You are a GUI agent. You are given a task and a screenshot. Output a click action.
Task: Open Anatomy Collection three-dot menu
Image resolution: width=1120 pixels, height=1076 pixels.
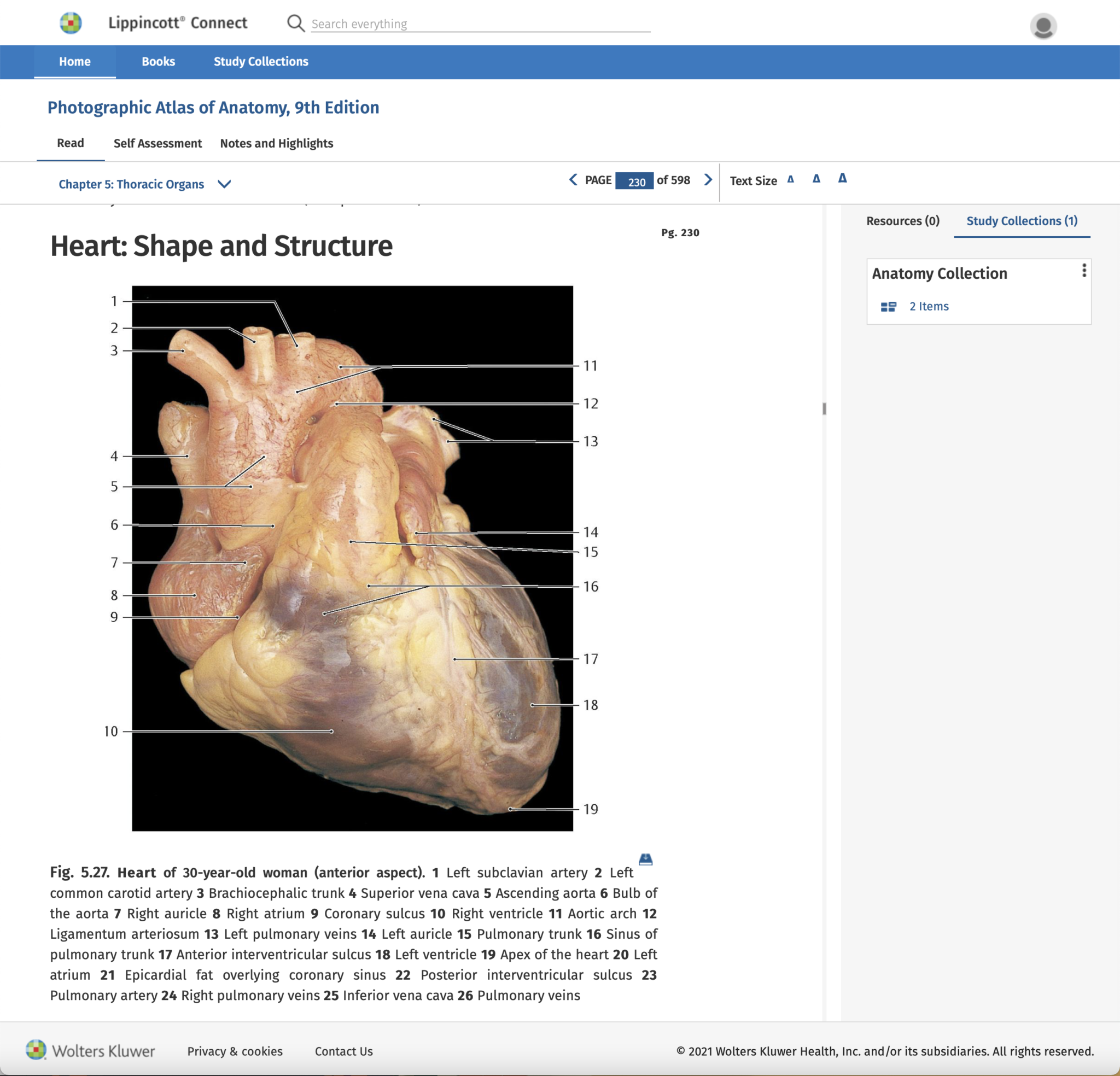(x=1083, y=271)
